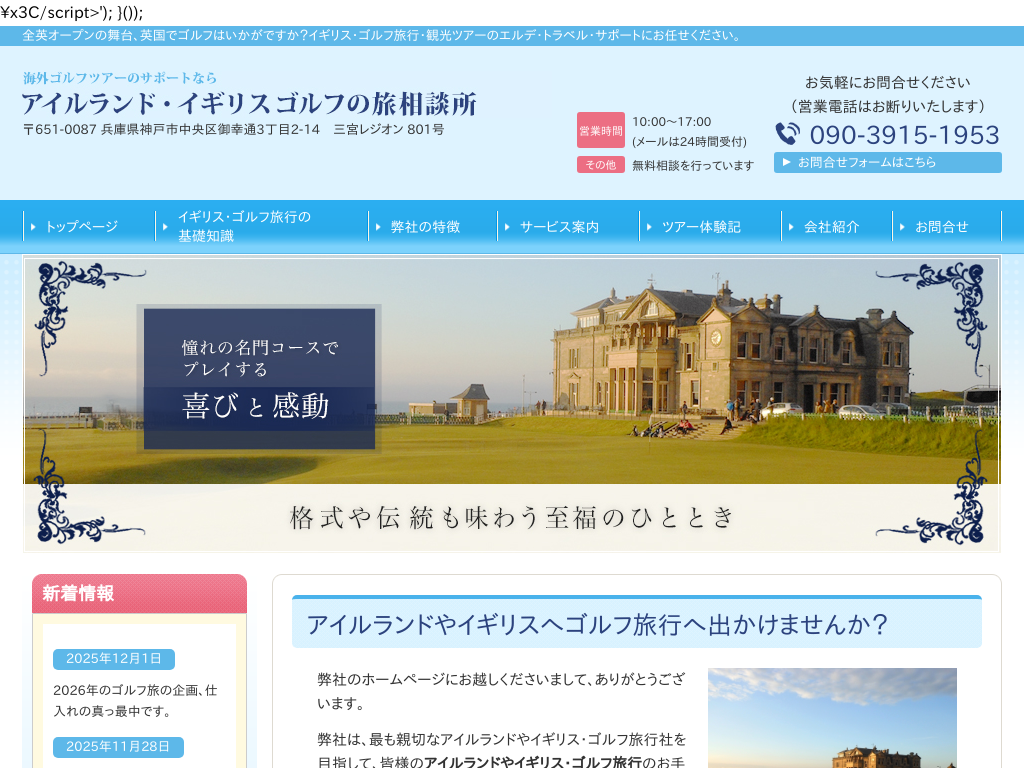Click the arrow icon next to サービス案内
The image size is (1024, 768).
(x=509, y=226)
